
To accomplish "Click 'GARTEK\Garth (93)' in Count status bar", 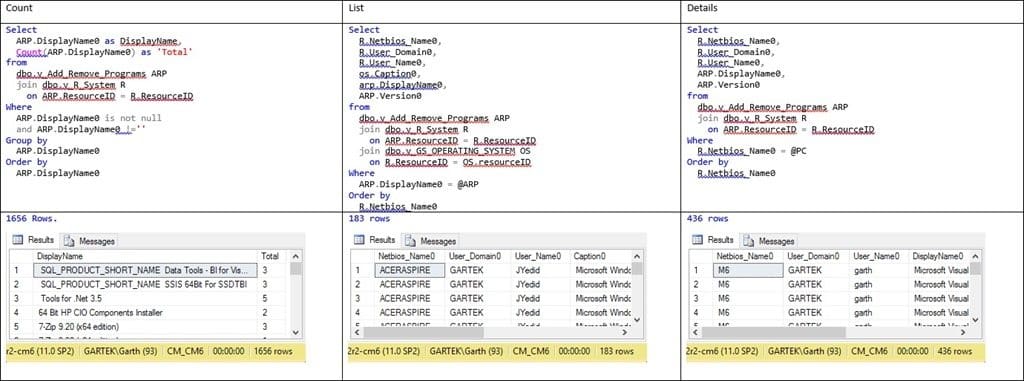I will [x=121, y=351].
